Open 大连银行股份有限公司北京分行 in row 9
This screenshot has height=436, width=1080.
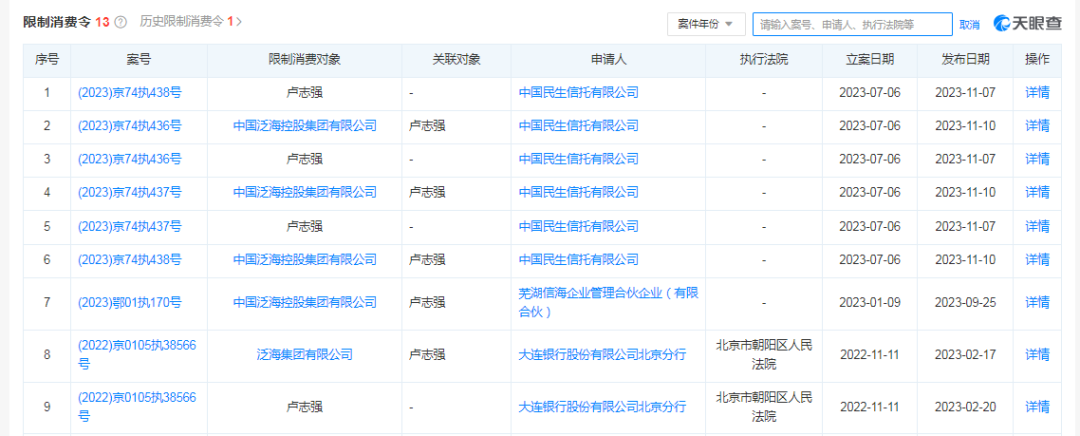[x=602, y=407]
